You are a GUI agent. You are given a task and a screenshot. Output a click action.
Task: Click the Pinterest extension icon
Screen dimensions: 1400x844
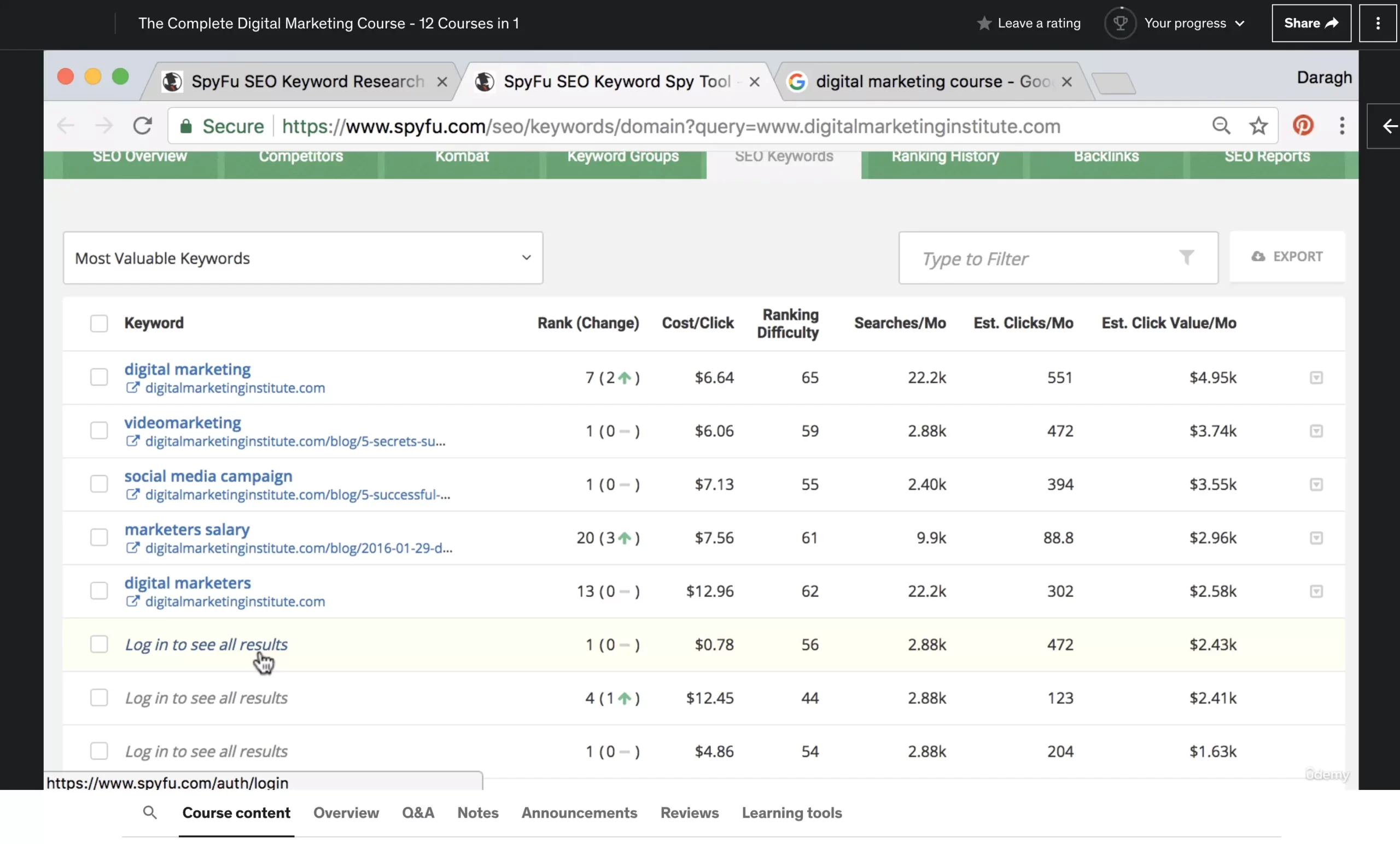1303,126
